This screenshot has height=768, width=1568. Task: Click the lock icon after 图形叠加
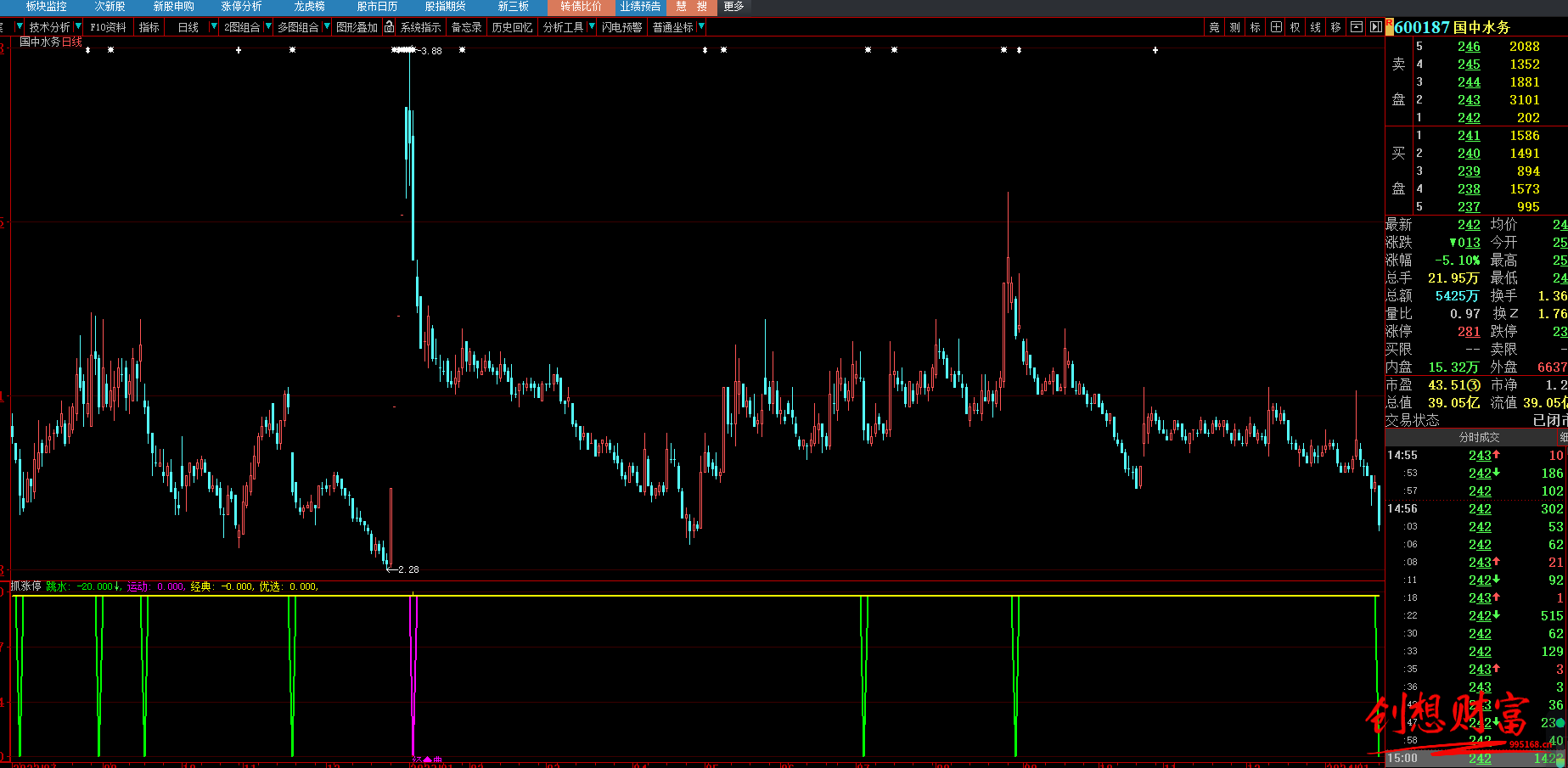click(x=389, y=27)
